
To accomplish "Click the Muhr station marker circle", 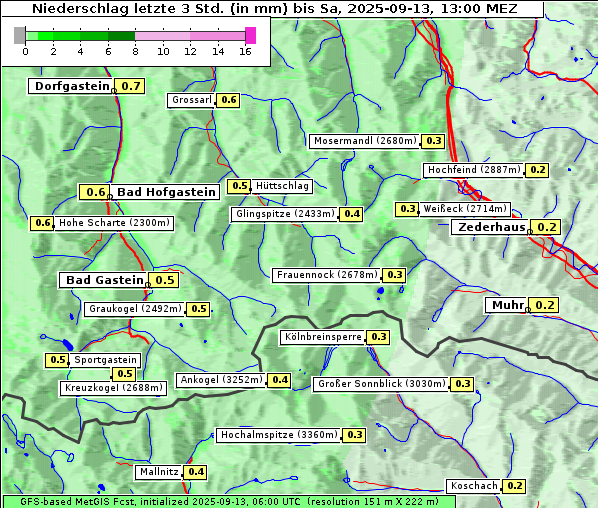I will tap(528, 310).
